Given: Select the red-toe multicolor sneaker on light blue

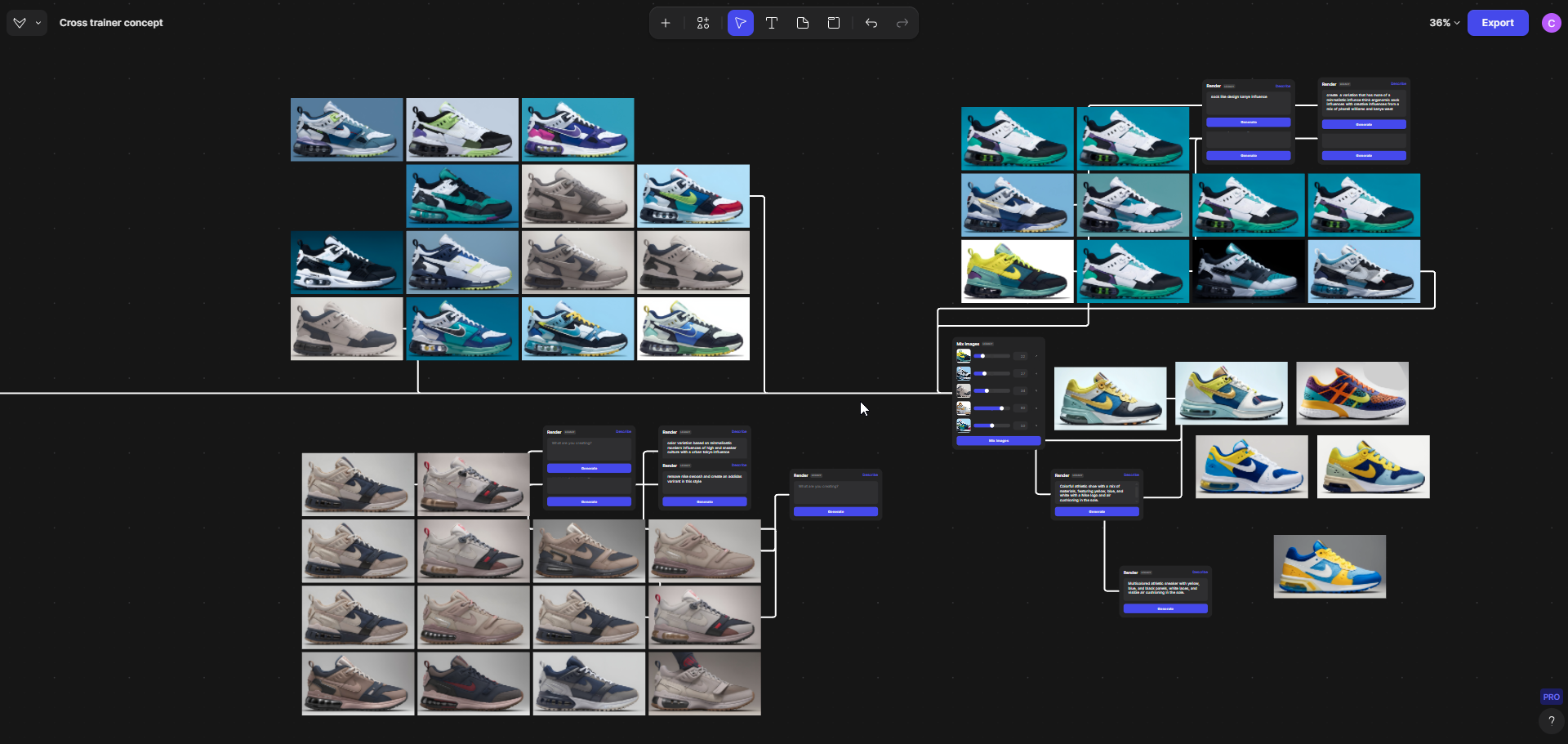Looking at the screenshot, I should pos(693,196).
